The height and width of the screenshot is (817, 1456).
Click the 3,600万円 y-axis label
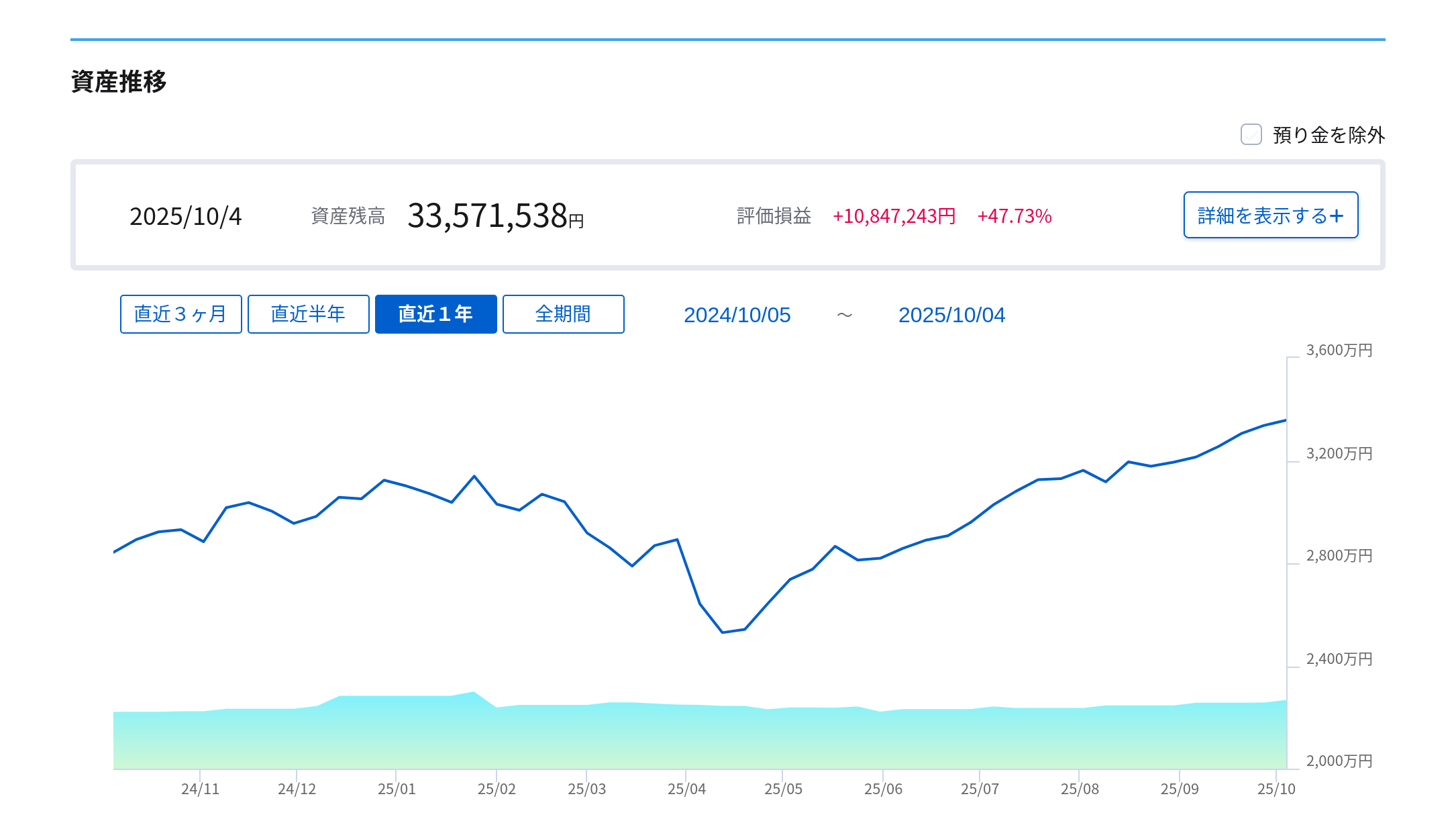click(x=1339, y=350)
